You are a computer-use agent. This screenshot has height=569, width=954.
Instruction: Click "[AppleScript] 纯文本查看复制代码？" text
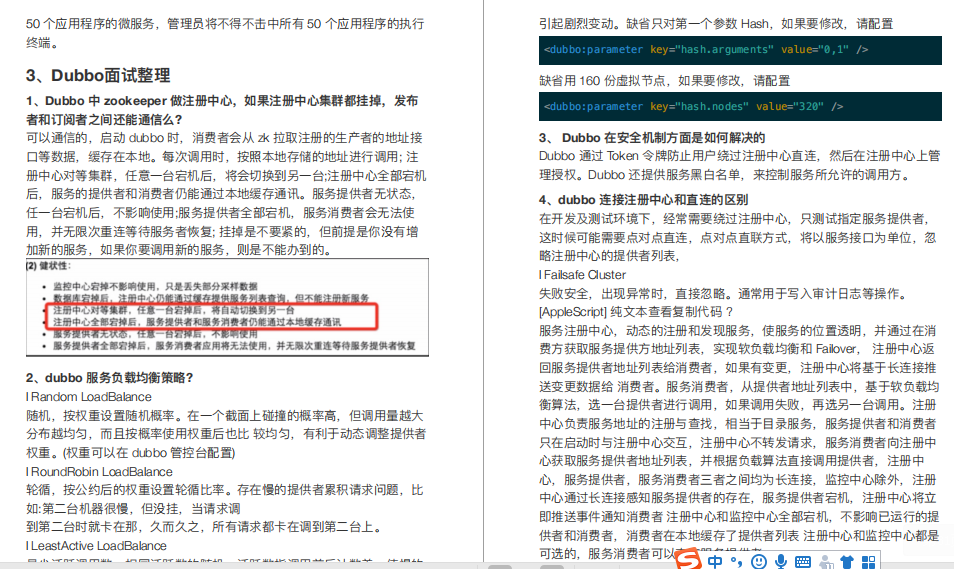(636, 312)
